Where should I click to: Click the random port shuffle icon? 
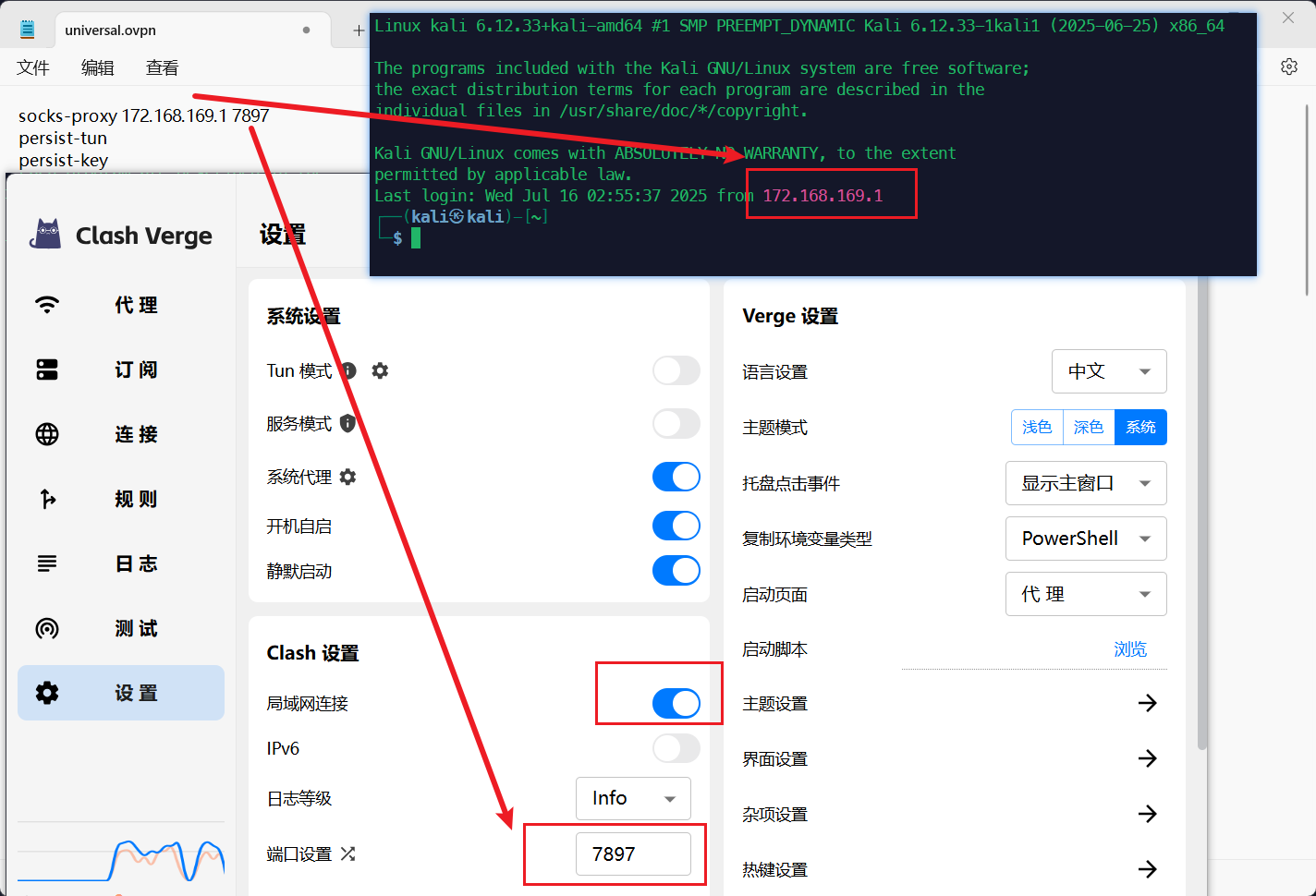(347, 854)
